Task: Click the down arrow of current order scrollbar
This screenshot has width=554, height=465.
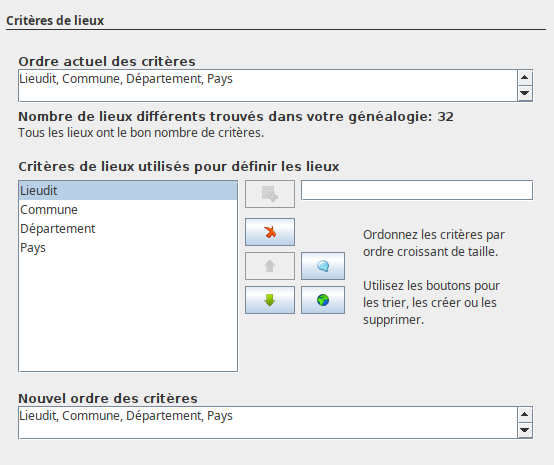Action: point(525,93)
